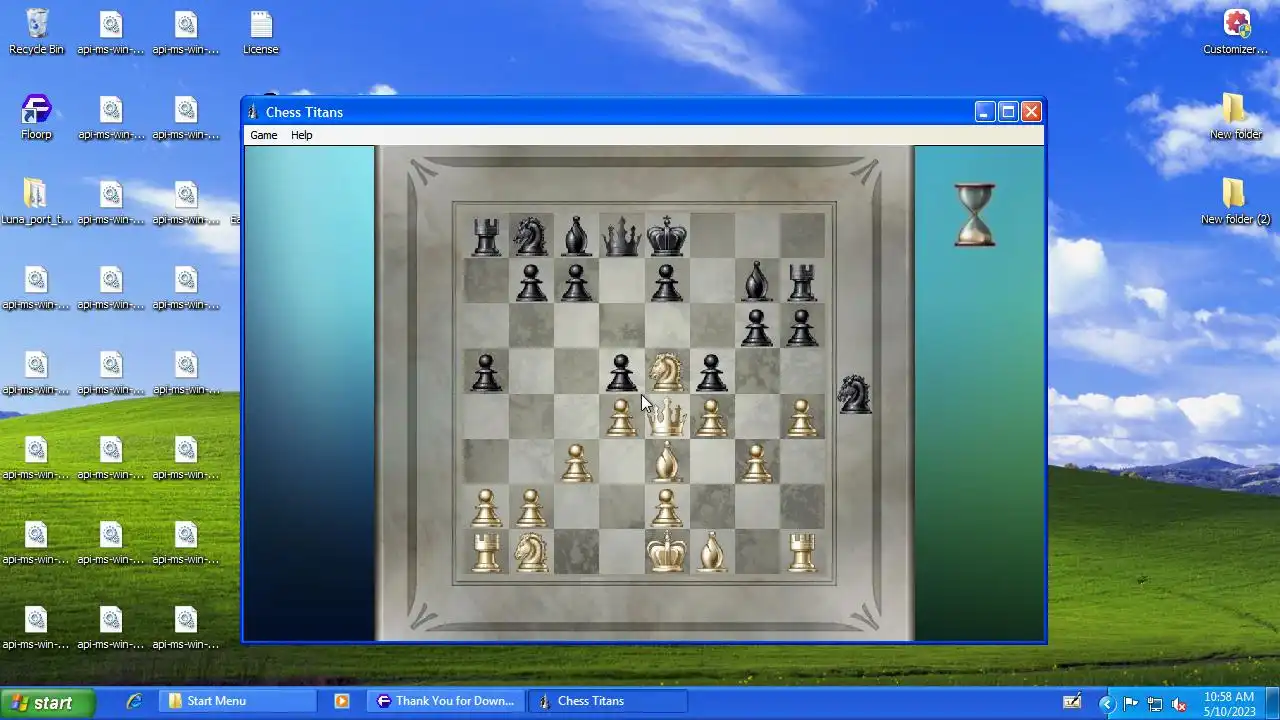
Task: Select the white rook on h1
Action: tap(802, 552)
